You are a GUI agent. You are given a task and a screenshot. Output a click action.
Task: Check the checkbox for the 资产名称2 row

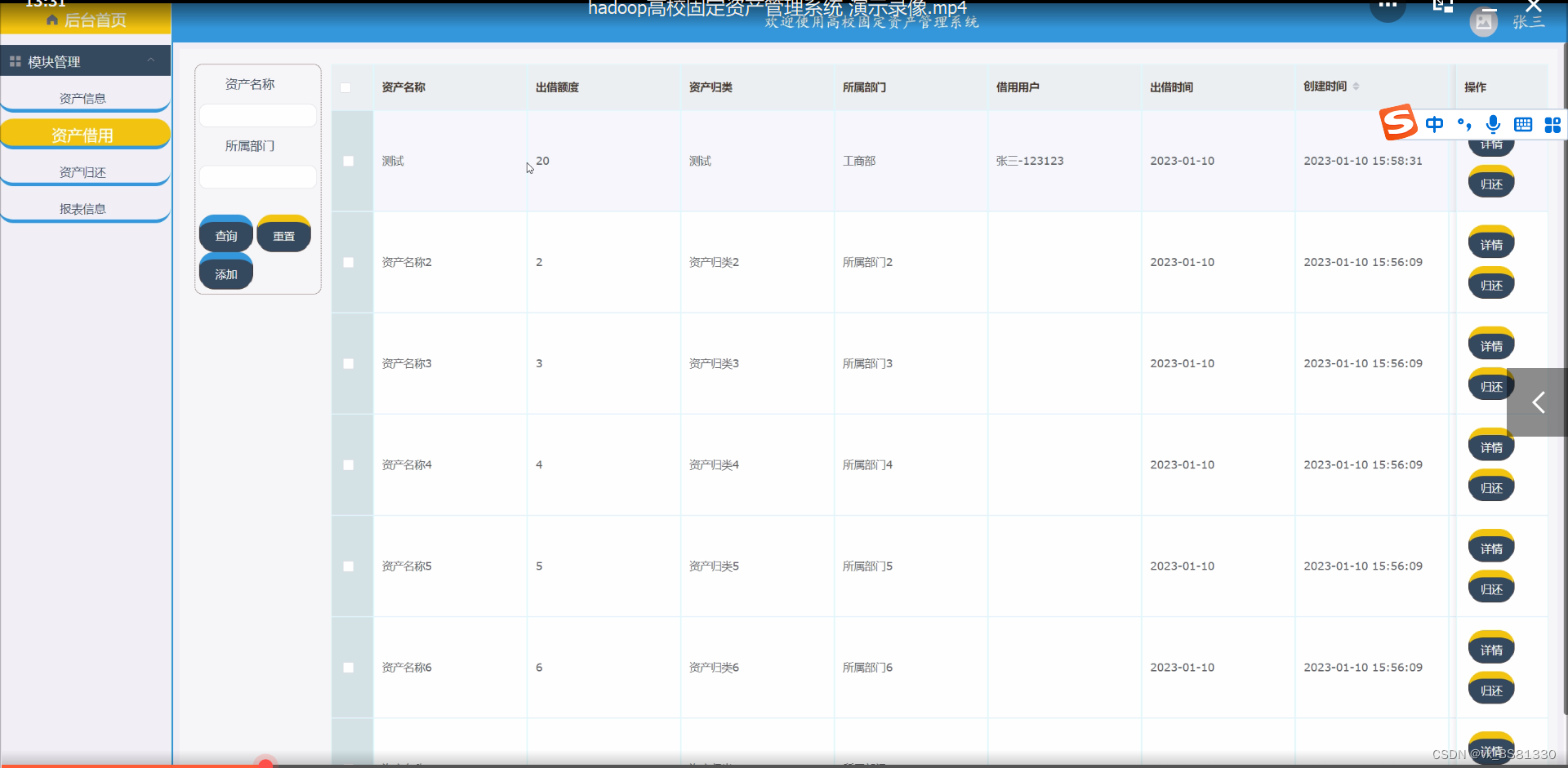tap(349, 262)
